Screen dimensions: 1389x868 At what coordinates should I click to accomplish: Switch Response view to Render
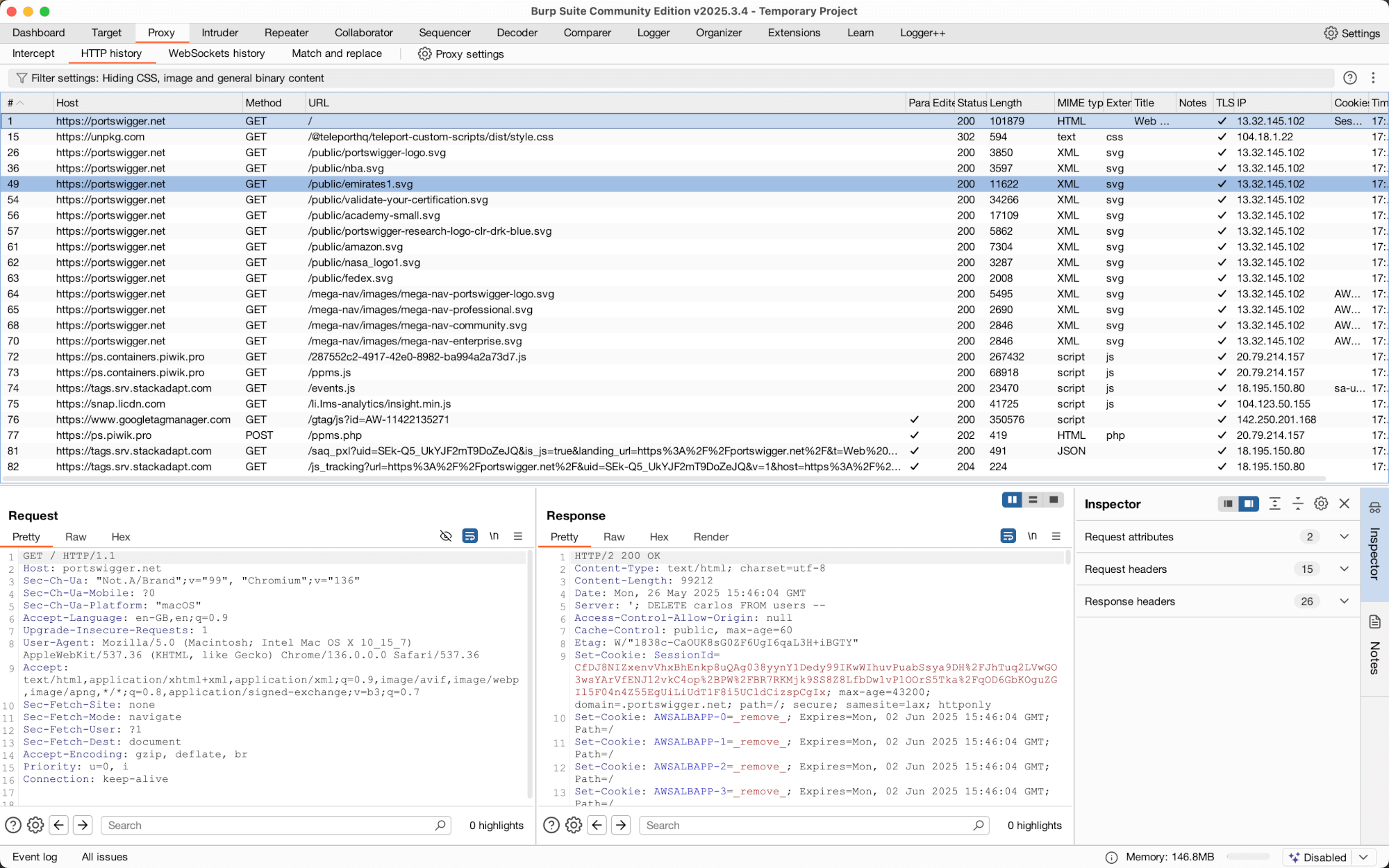(710, 536)
